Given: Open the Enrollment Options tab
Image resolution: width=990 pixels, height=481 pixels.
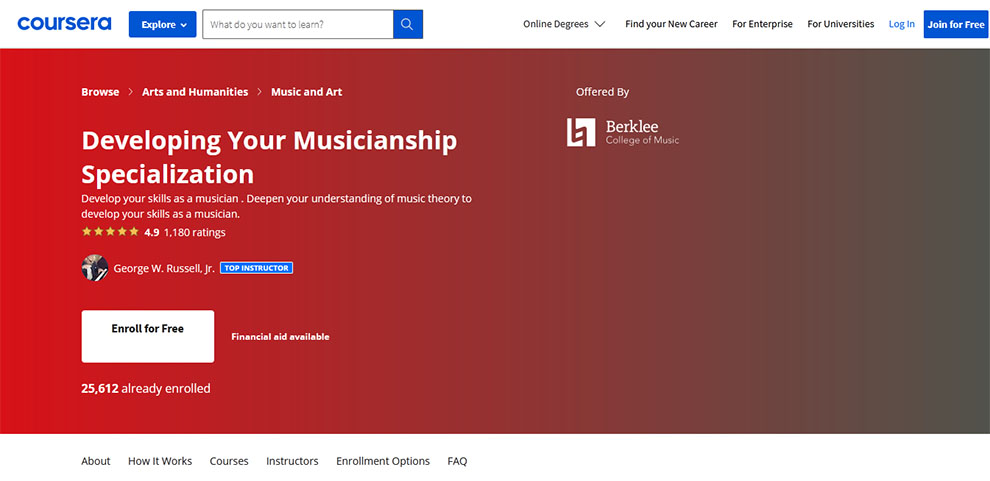Looking at the screenshot, I should pos(383,461).
